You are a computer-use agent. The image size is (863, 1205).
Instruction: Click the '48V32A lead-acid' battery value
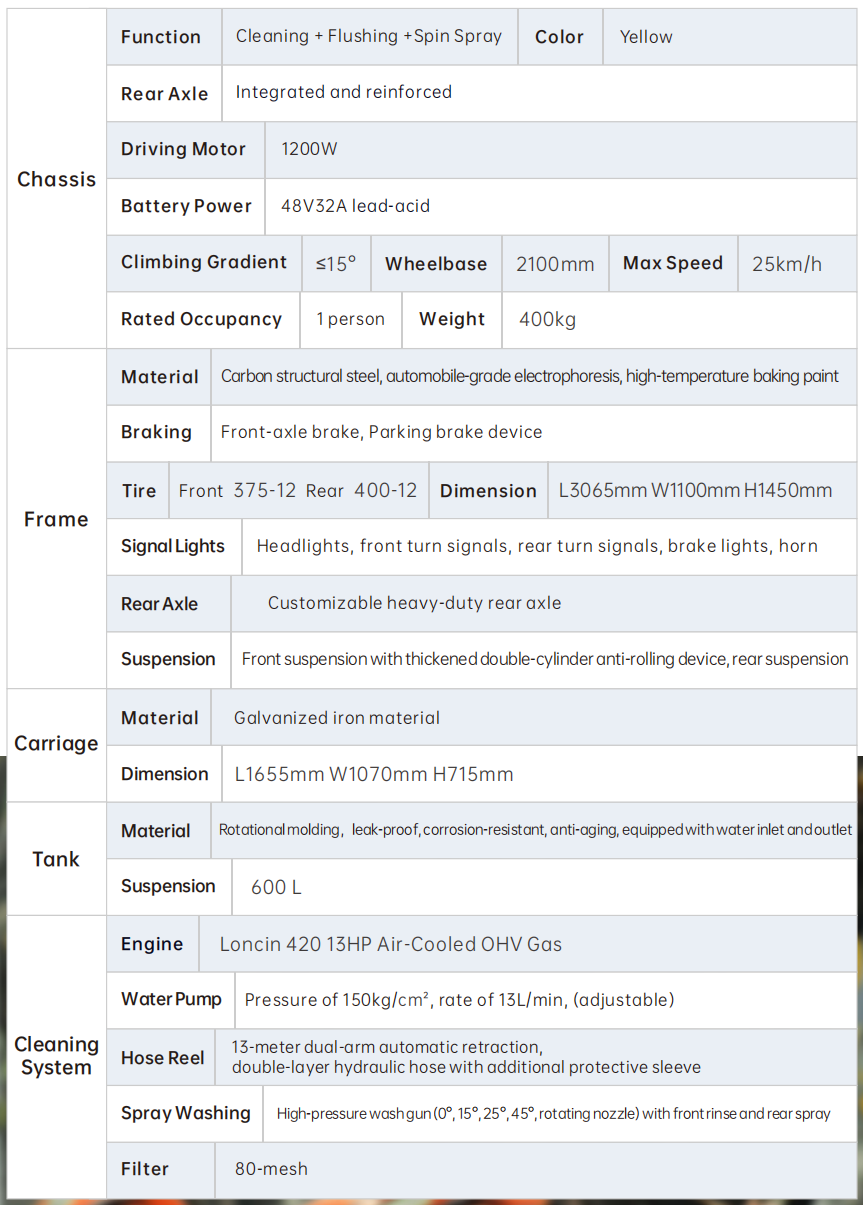[x=355, y=207]
